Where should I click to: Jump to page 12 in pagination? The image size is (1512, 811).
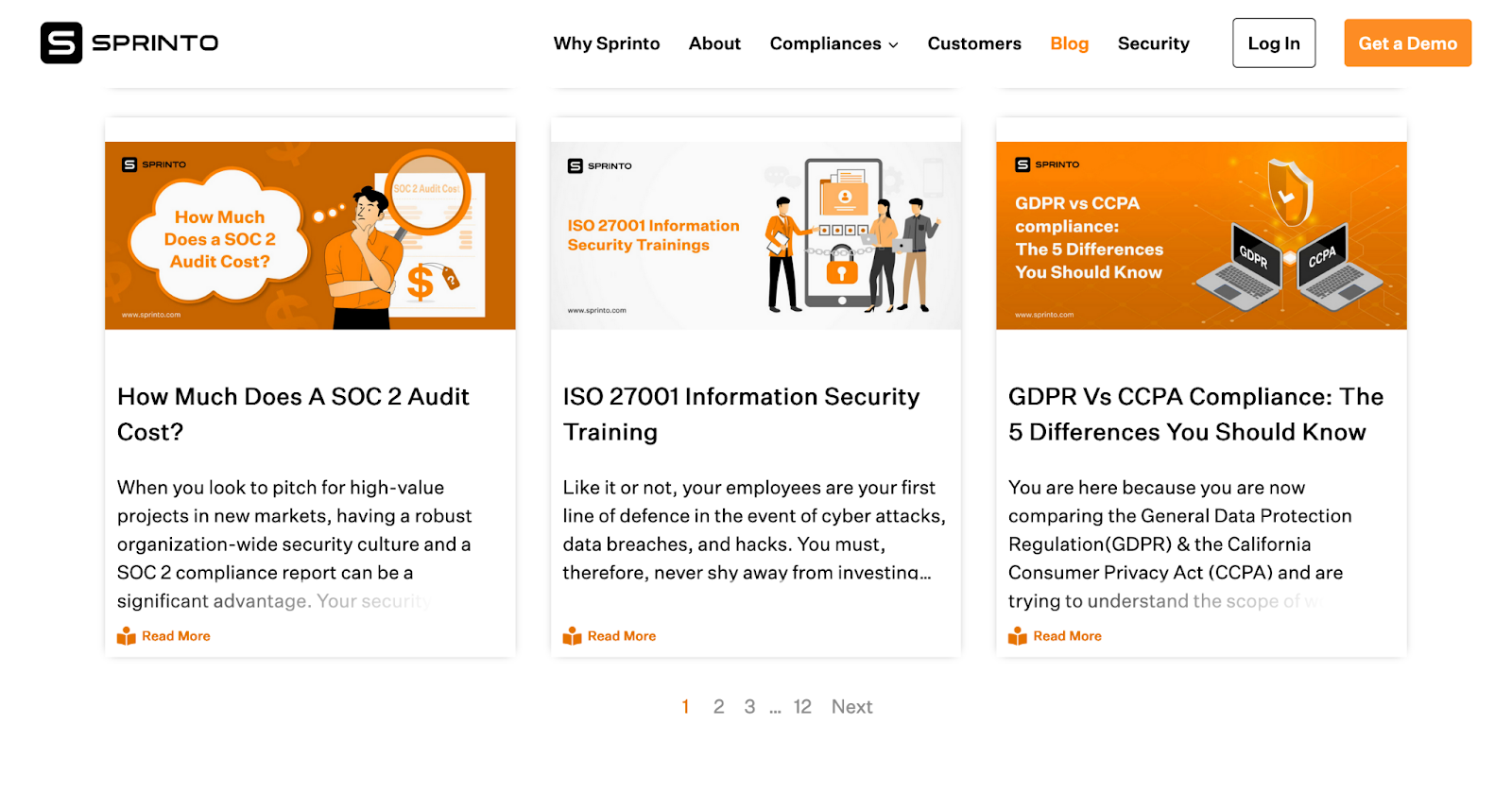point(802,707)
